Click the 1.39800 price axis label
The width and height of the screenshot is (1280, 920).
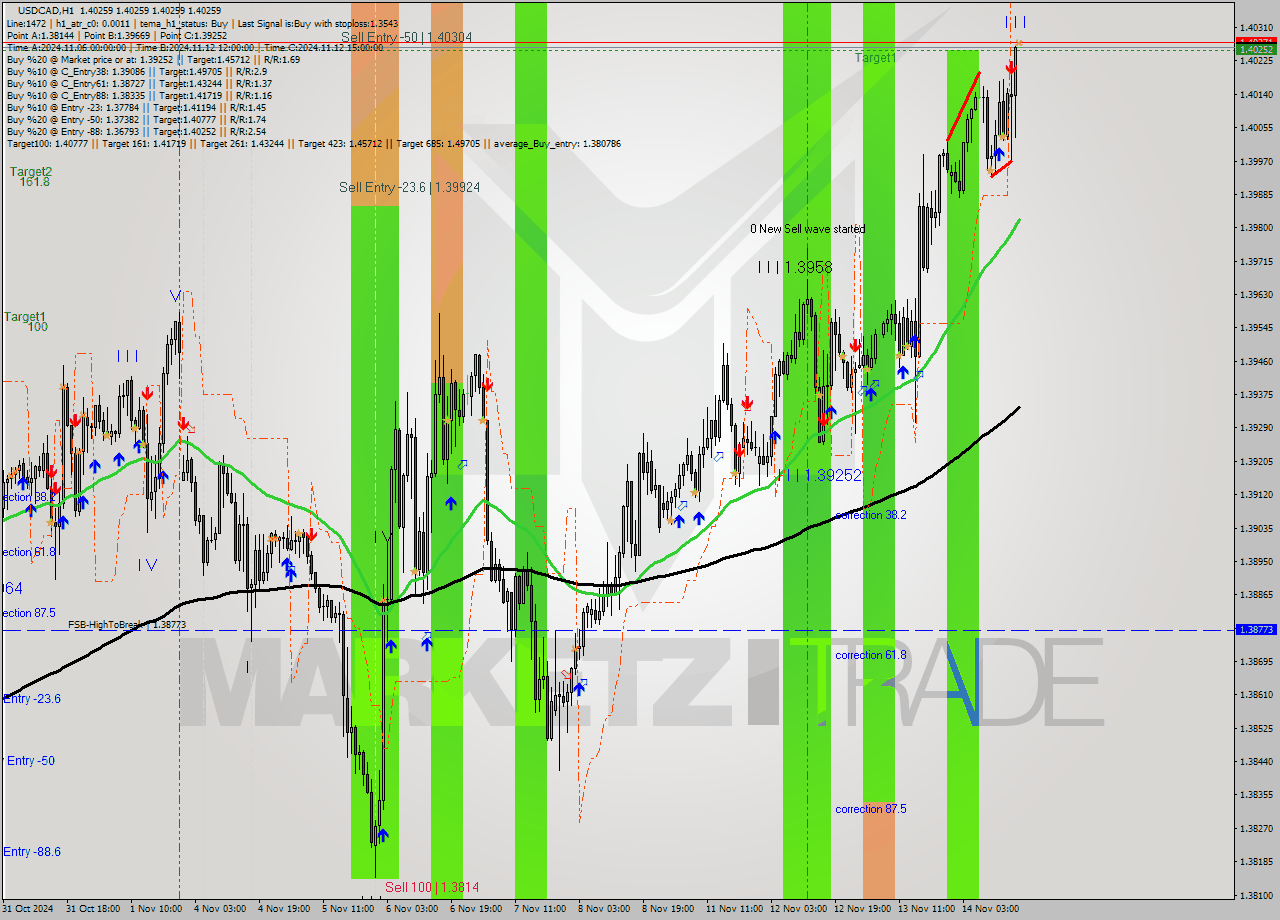pyautogui.click(x=1257, y=228)
